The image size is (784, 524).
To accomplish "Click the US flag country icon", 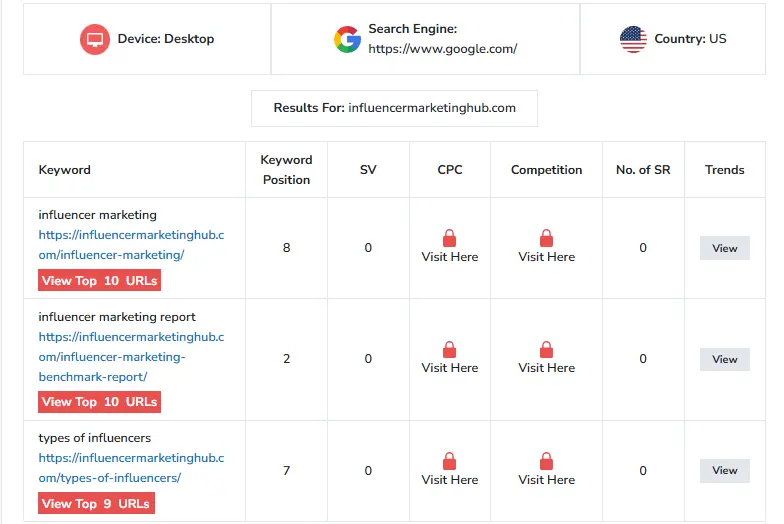I will (x=633, y=39).
